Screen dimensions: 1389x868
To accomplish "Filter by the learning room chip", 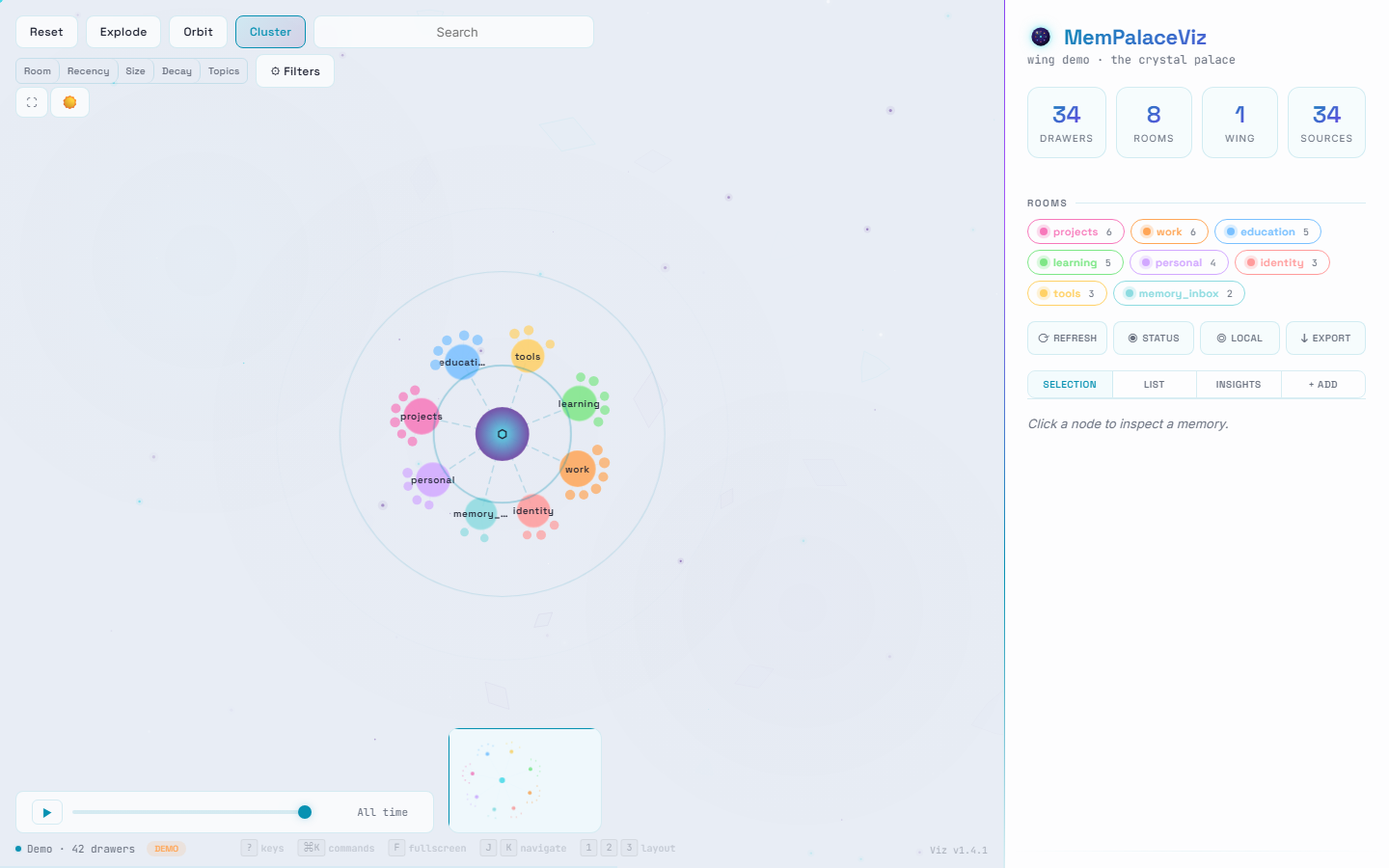I will click(x=1075, y=262).
